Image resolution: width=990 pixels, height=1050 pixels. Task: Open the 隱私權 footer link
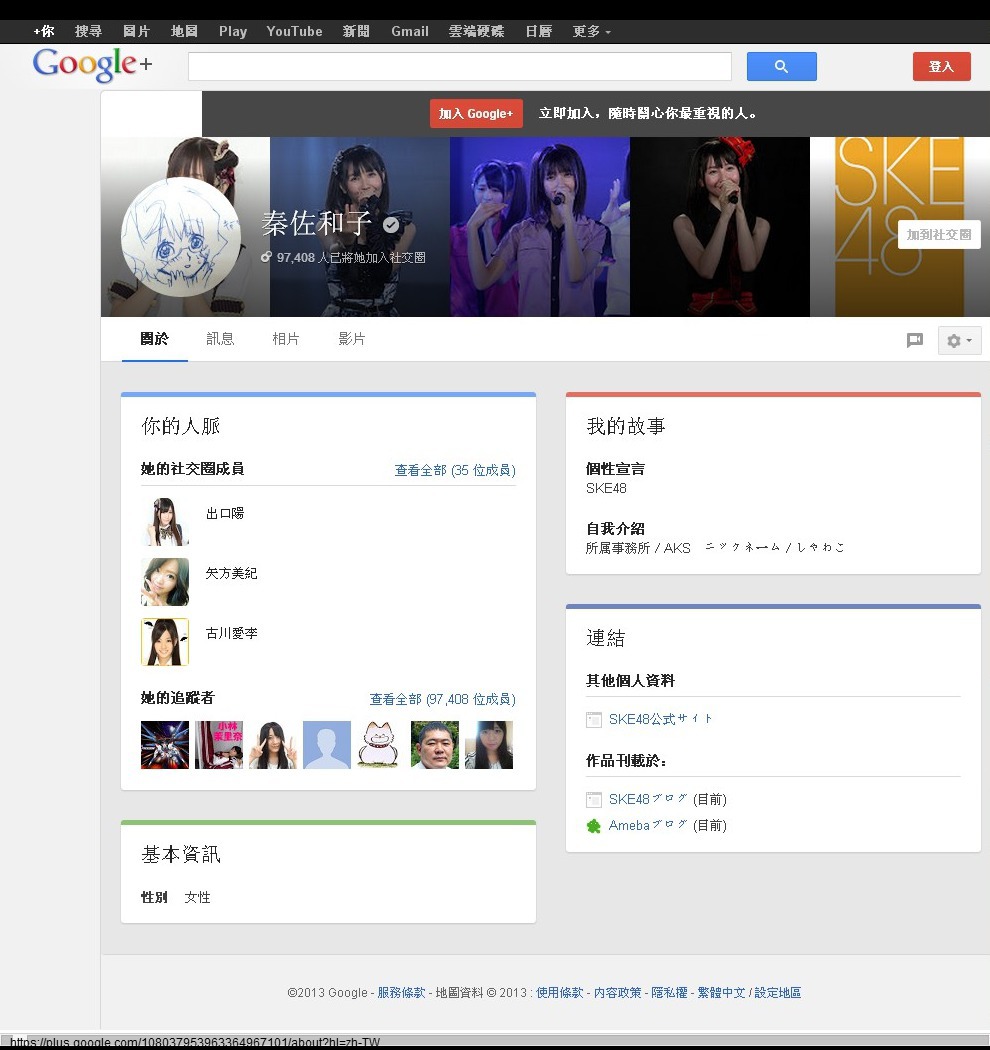(669, 992)
